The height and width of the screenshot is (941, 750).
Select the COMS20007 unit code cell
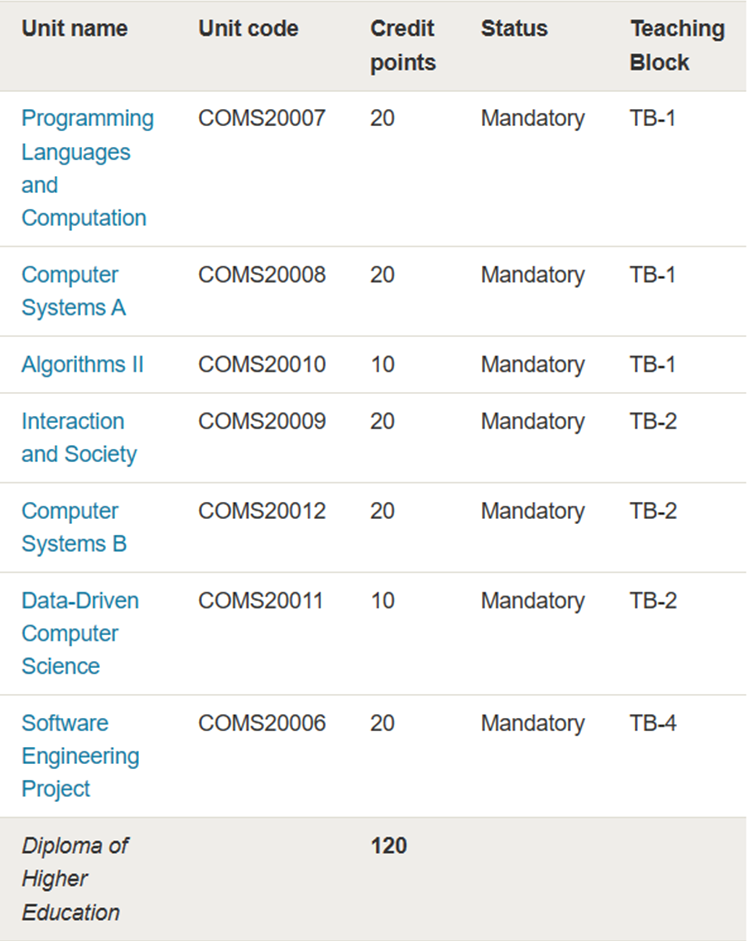tap(262, 118)
